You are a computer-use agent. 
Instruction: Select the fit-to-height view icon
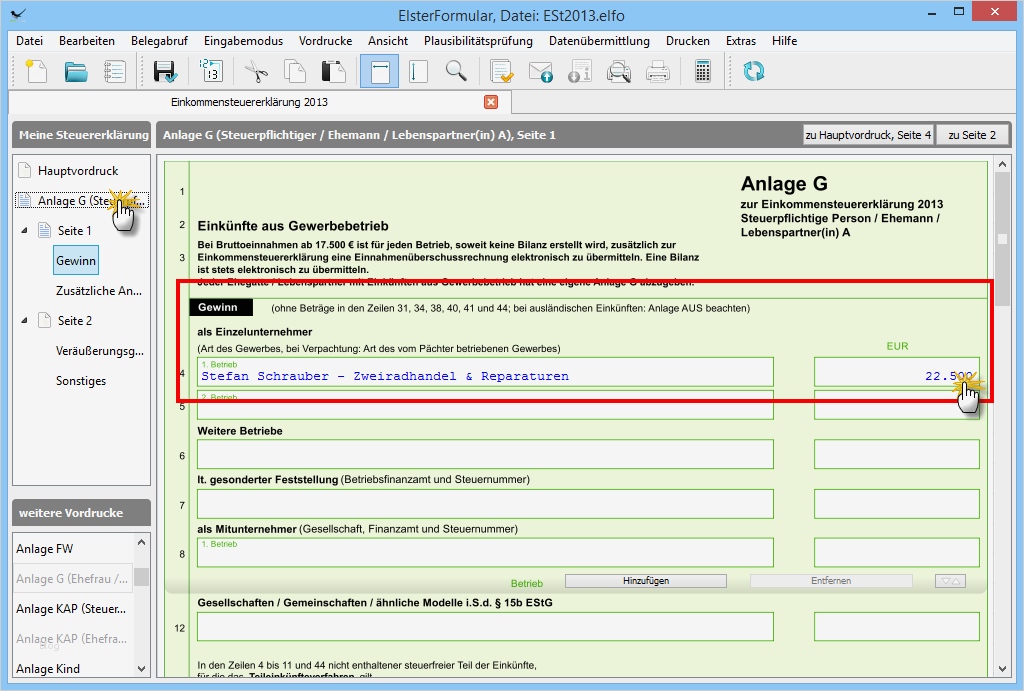[x=418, y=71]
